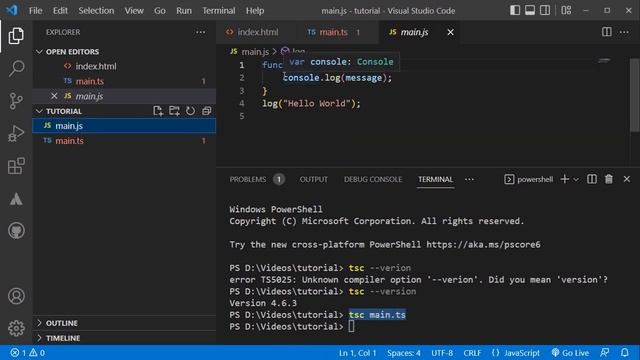The height and width of the screenshot is (360, 640).
Task: Change CRLF end of line sequence
Action: coord(472,353)
